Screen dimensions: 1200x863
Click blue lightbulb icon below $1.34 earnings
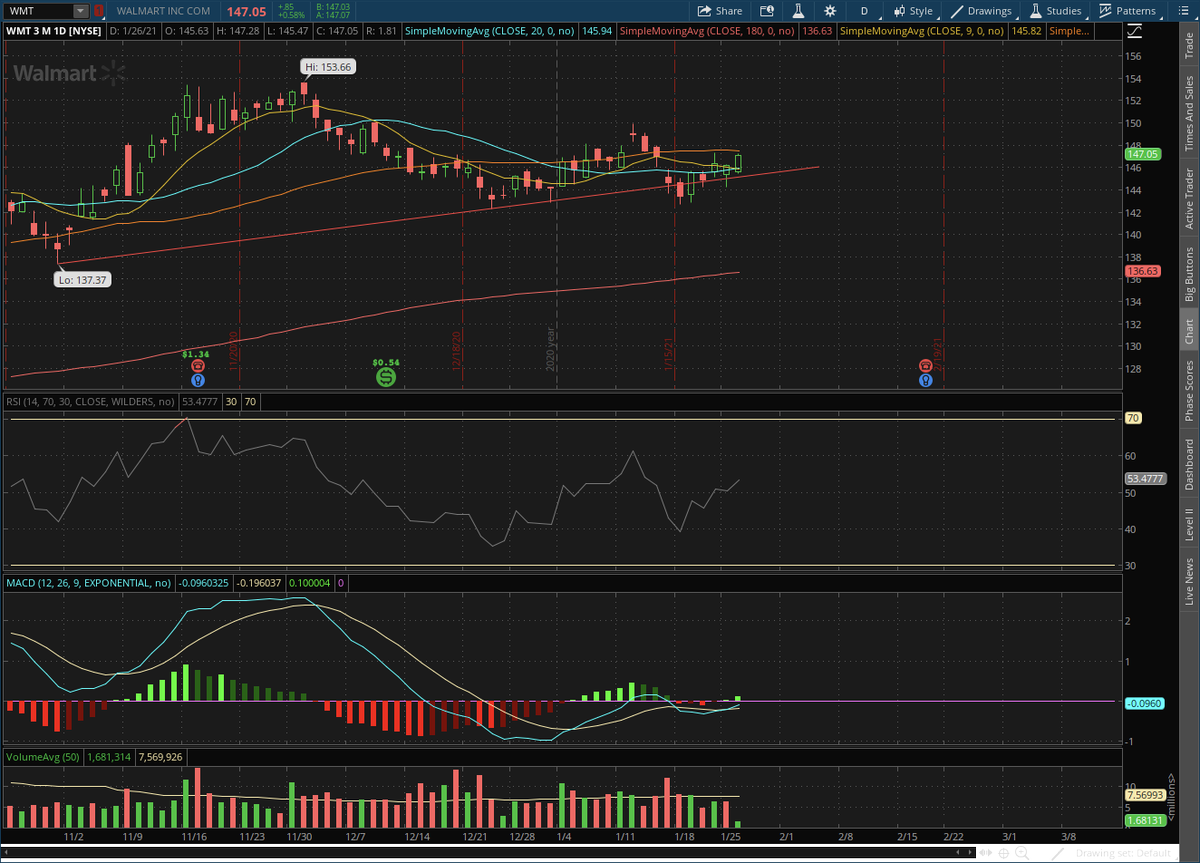[197, 380]
